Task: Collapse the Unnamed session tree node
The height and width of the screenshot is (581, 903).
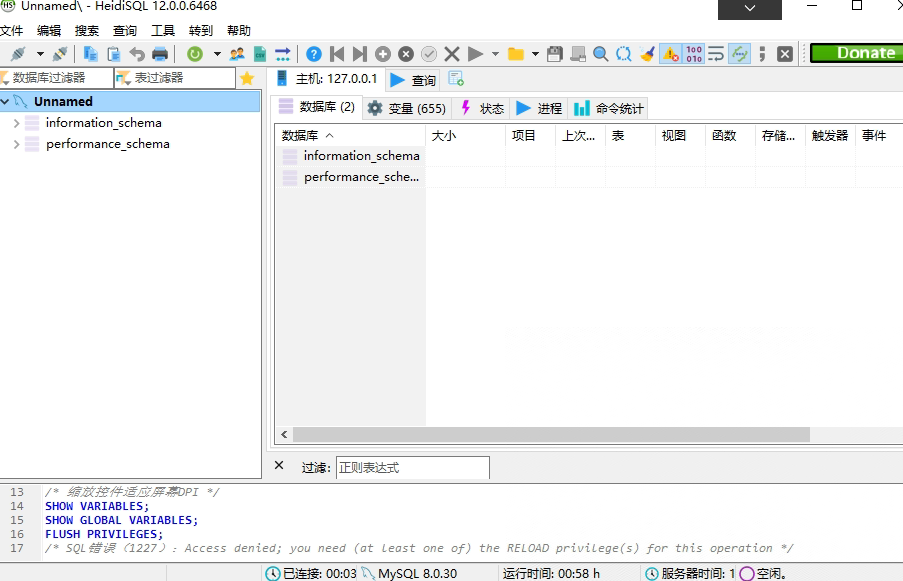Action: (5, 102)
